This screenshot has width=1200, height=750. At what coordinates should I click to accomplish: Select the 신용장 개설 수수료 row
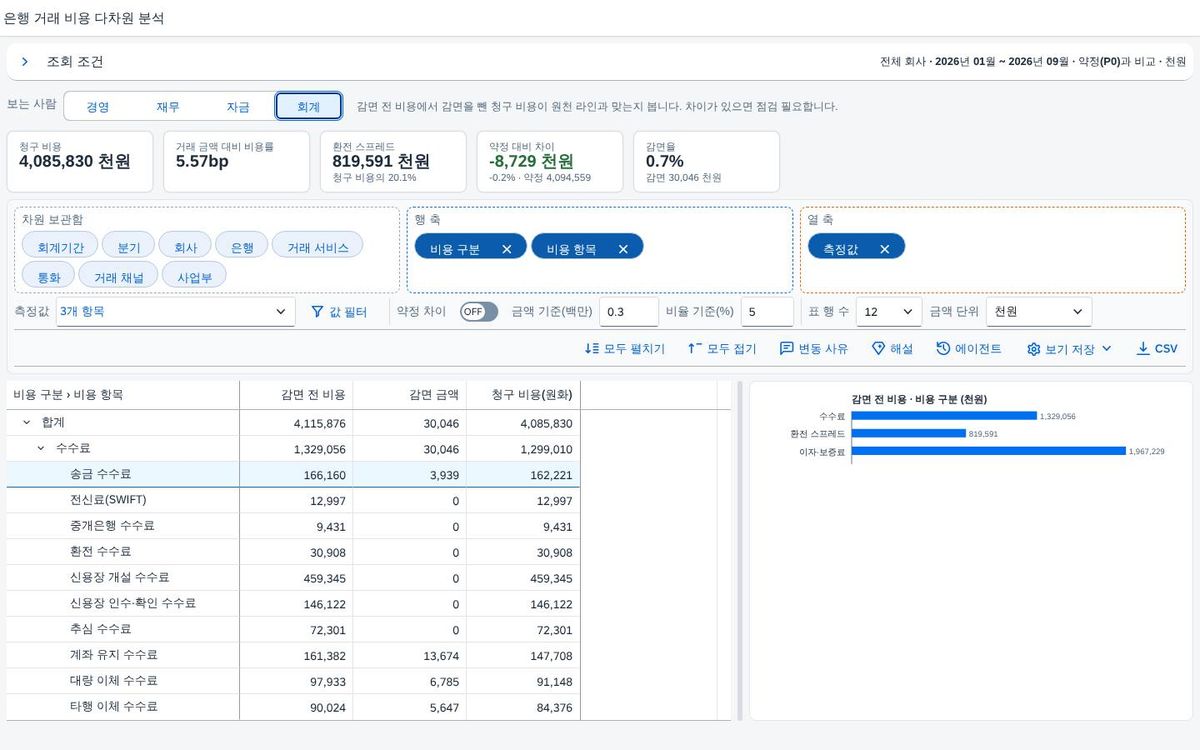point(293,578)
